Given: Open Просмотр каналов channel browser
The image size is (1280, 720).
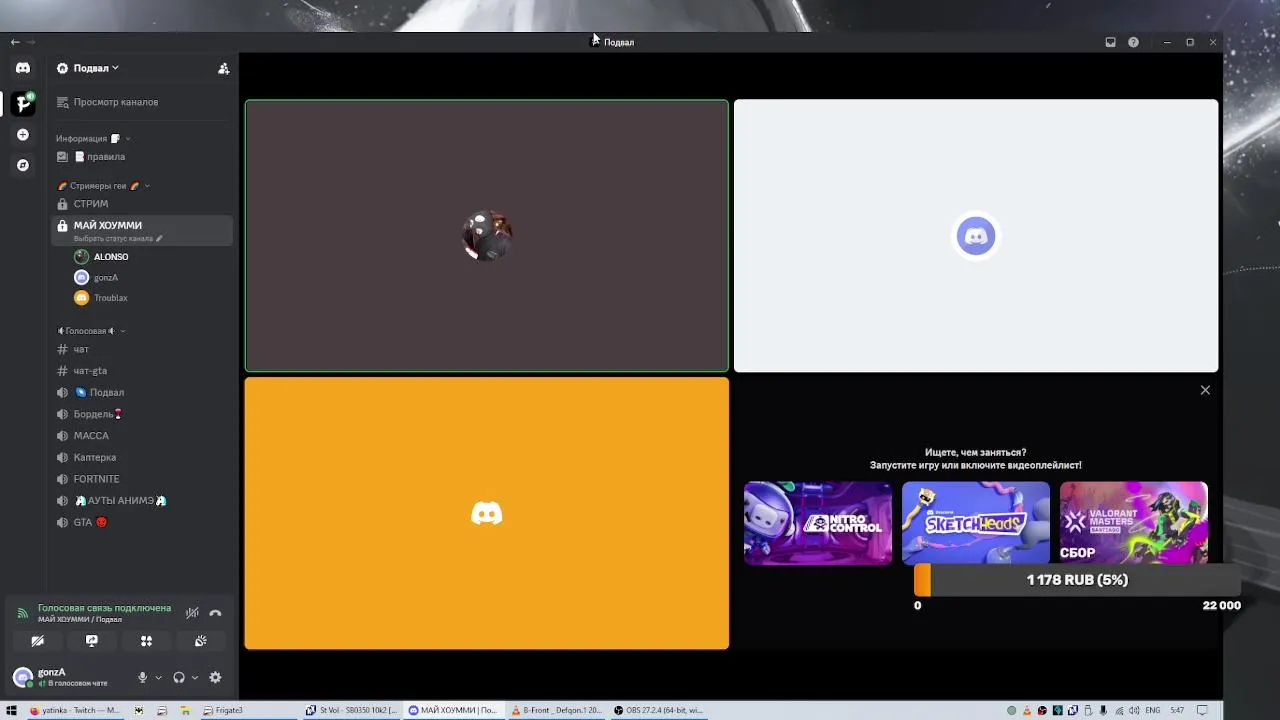Looking at the screenshot, I should click(140, 102).
